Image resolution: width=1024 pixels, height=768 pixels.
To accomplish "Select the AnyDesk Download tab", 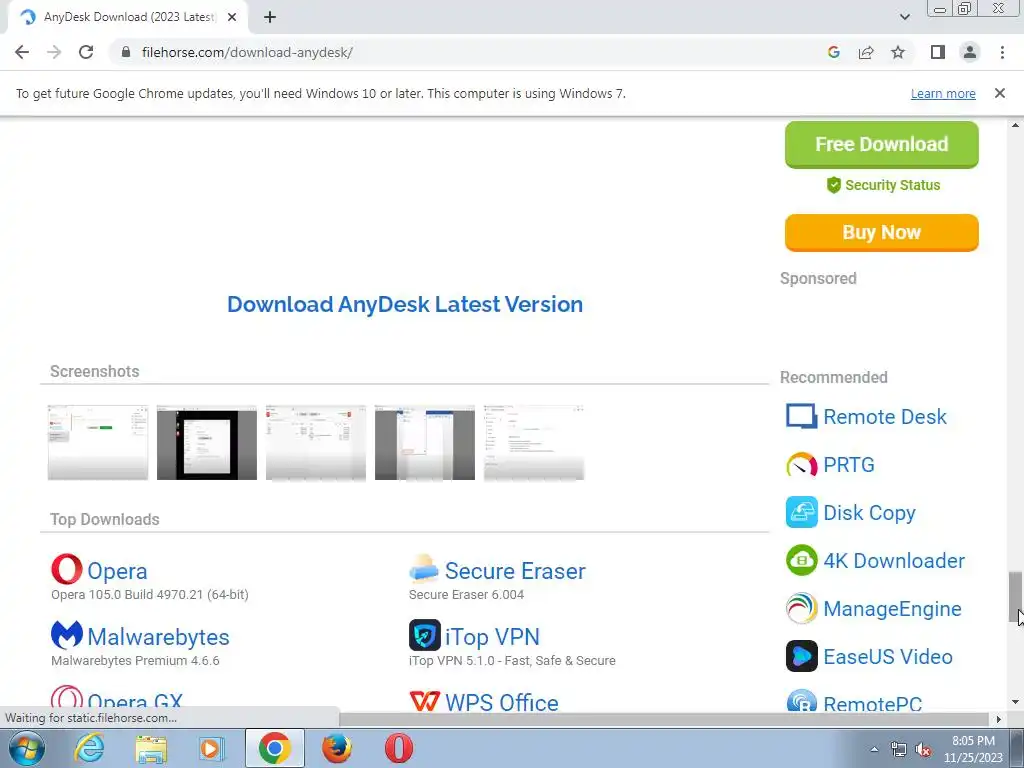I will 128,17.
